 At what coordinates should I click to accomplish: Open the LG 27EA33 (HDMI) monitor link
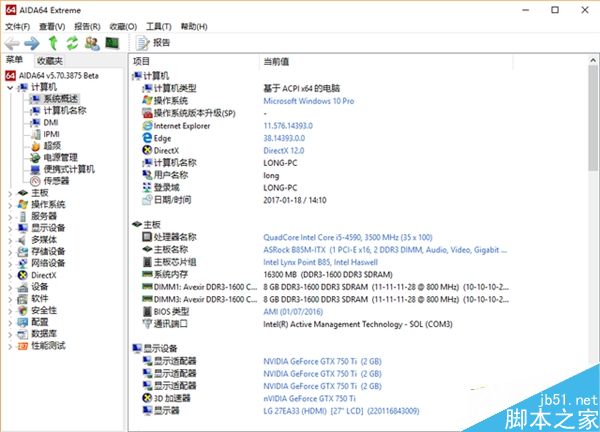(x=341, y=411)
